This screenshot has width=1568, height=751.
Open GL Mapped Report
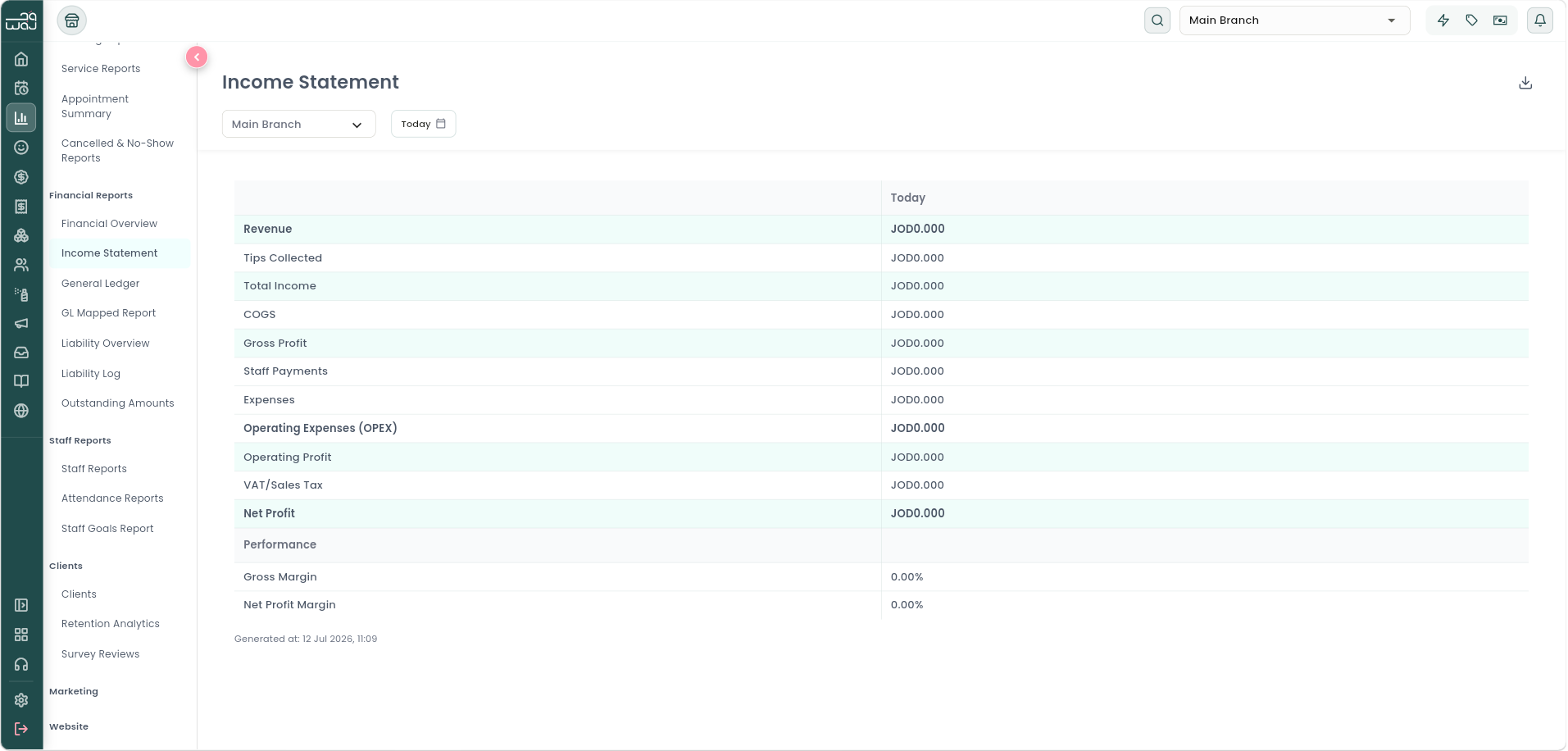point(108,313)
